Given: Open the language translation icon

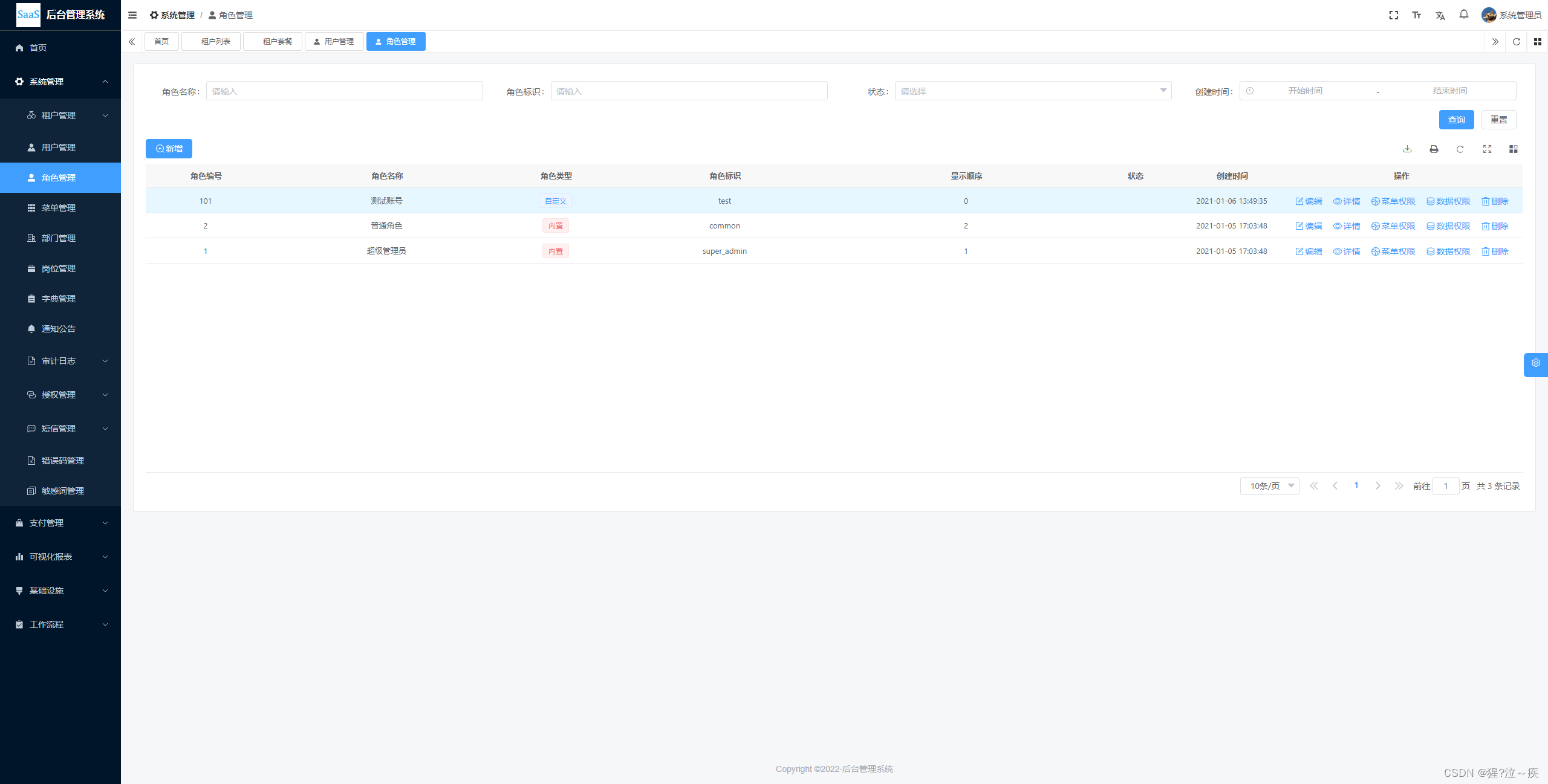Looking at the screenshot, I should click(x=1440, y=15).
